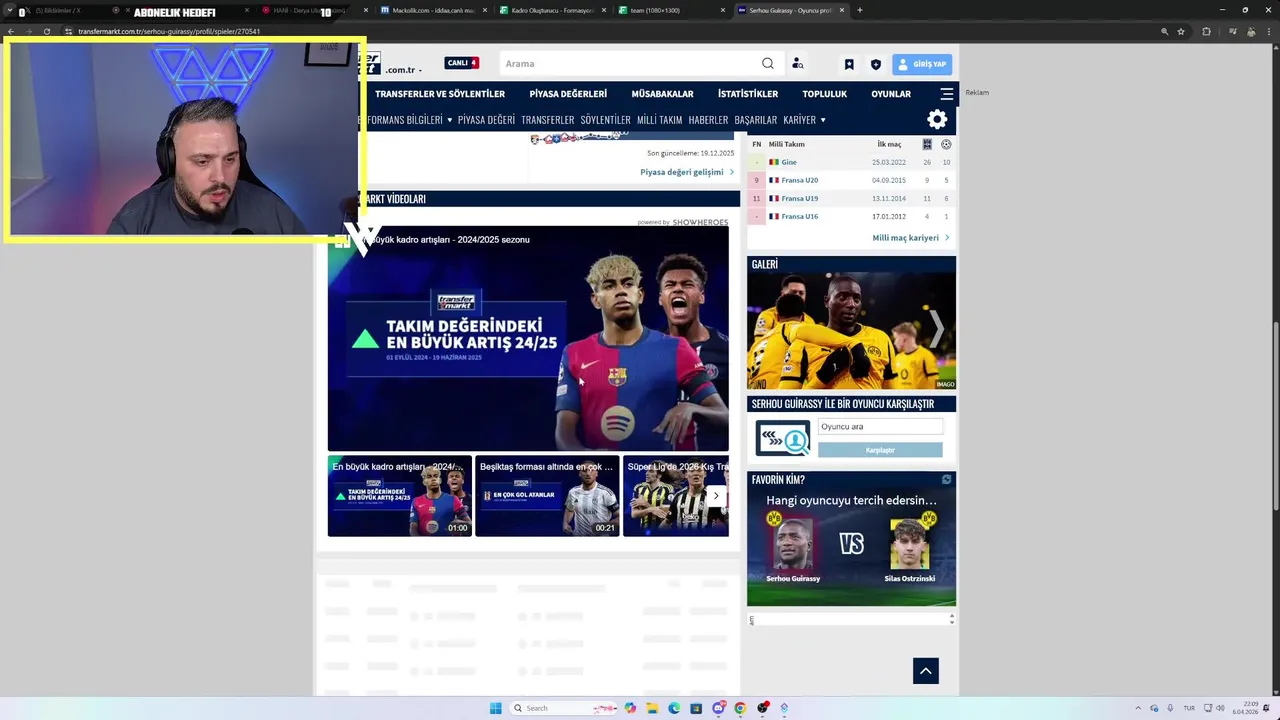Open the Piyasa değeri gelişimi link
Image resolution: width=1280 pixels, height=720 pixels.
tap(687, 172)
